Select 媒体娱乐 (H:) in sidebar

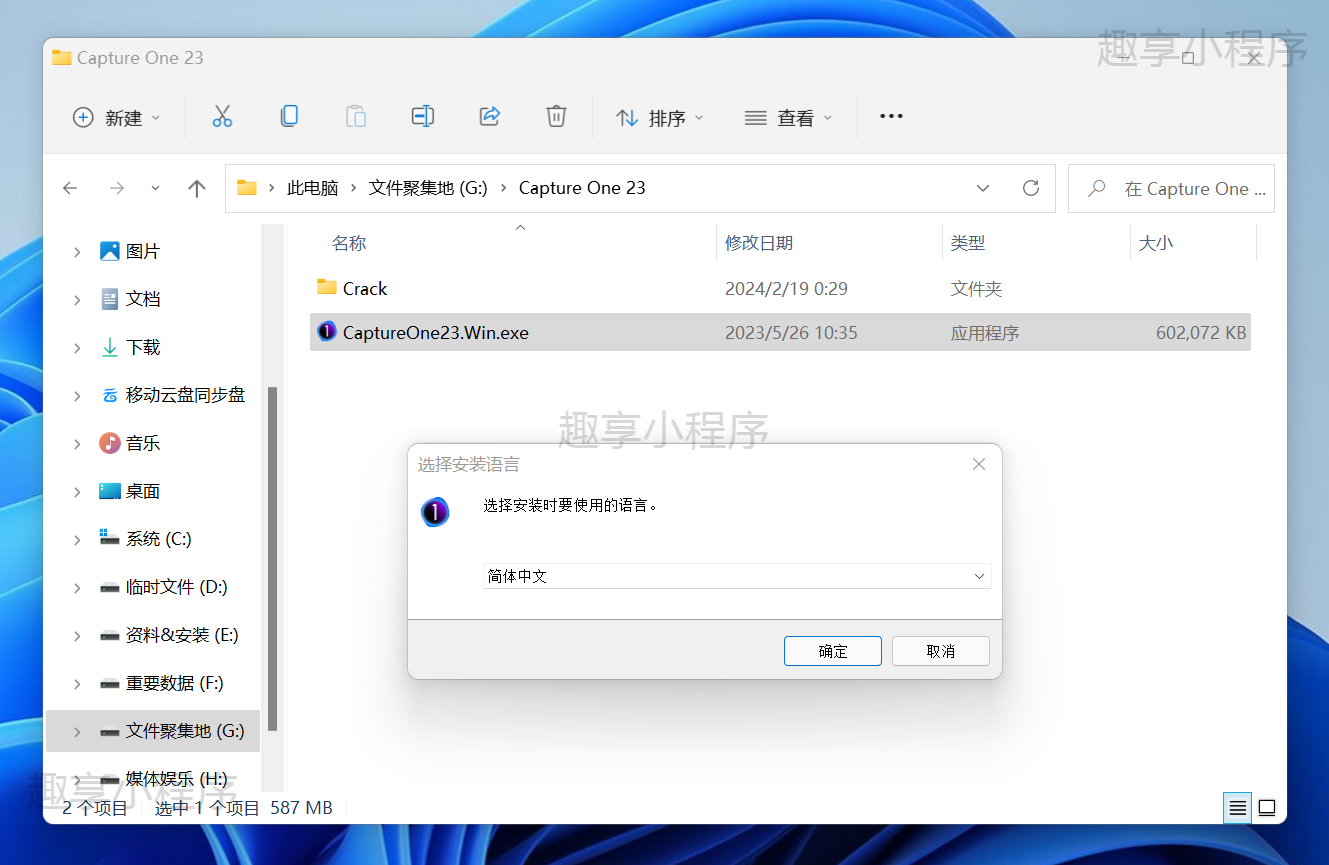pyautogui.click(x=176, y=779)
